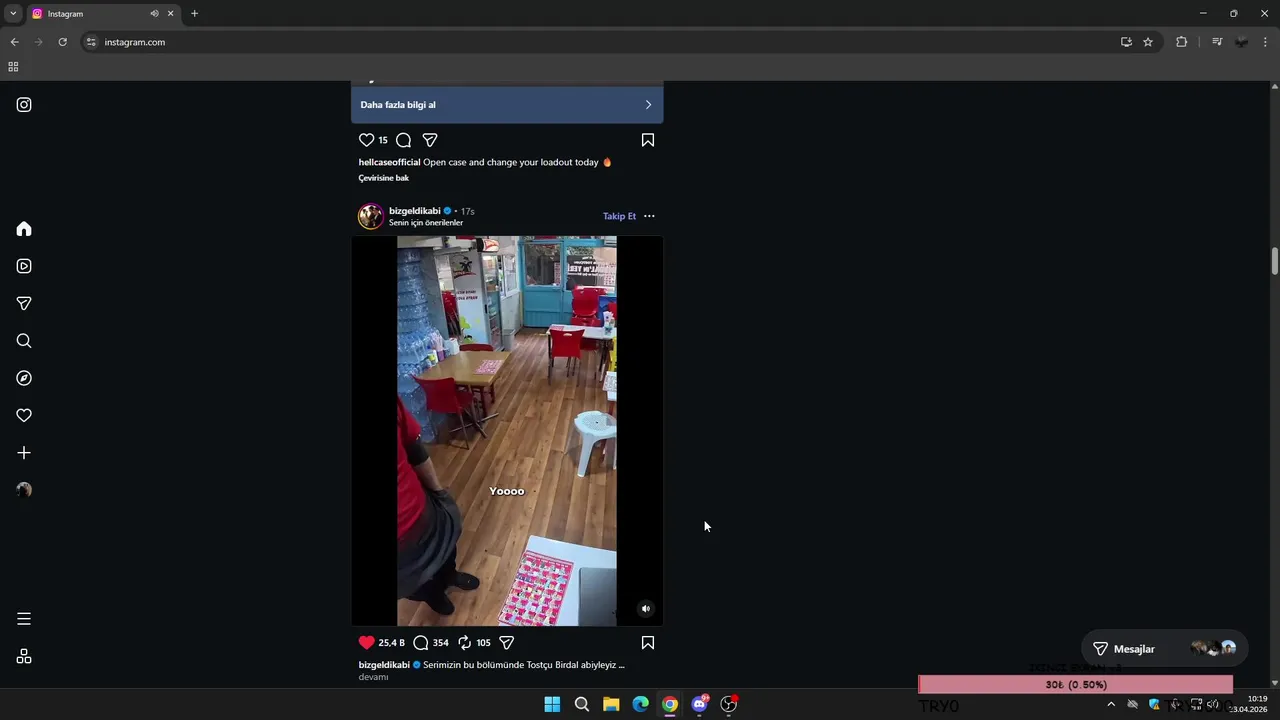Open a new browser tab
The width and height of the screenshot is (1280, 720).
click(194, 14)
